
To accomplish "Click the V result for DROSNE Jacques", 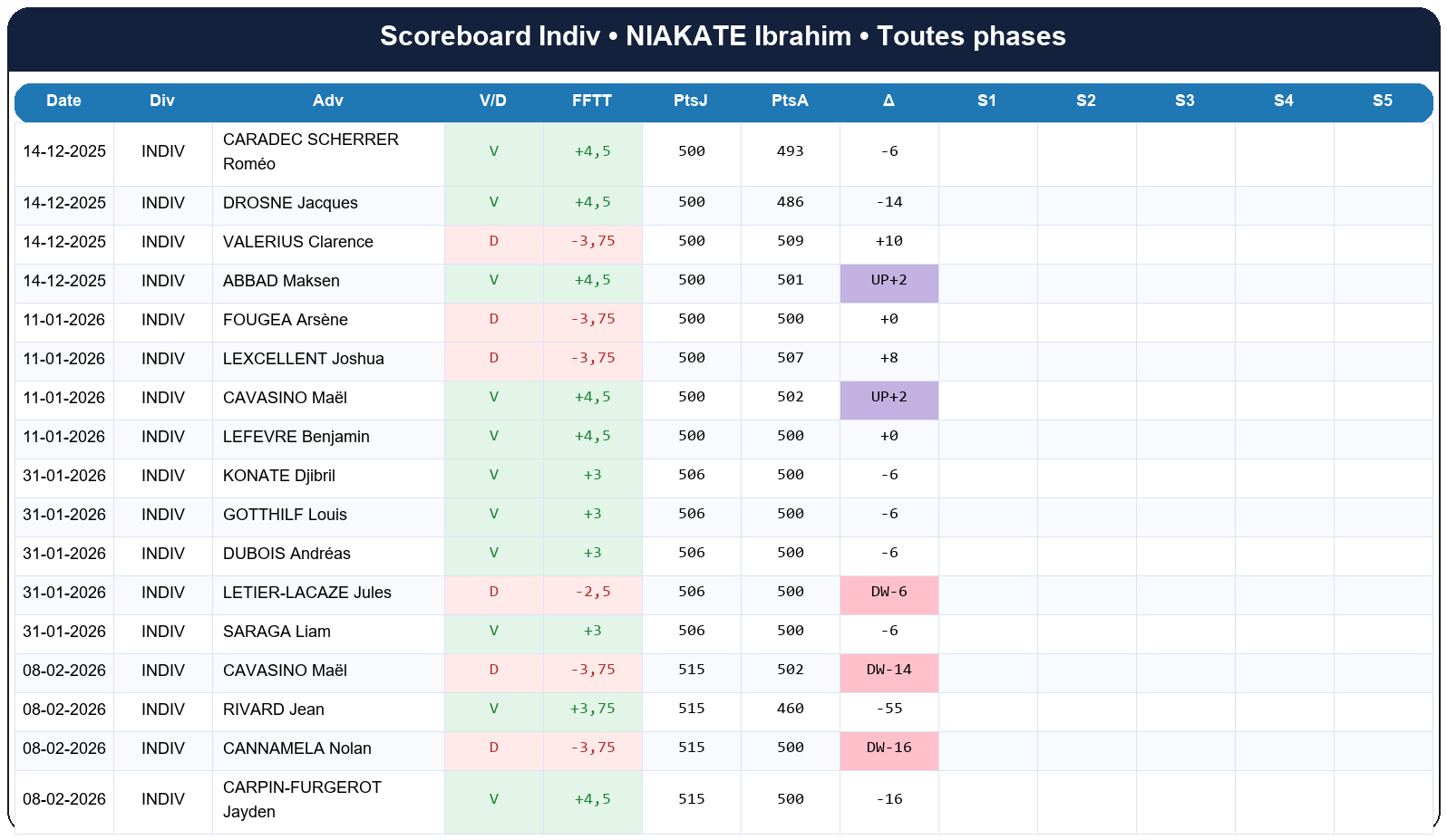I will click(494, 202).
